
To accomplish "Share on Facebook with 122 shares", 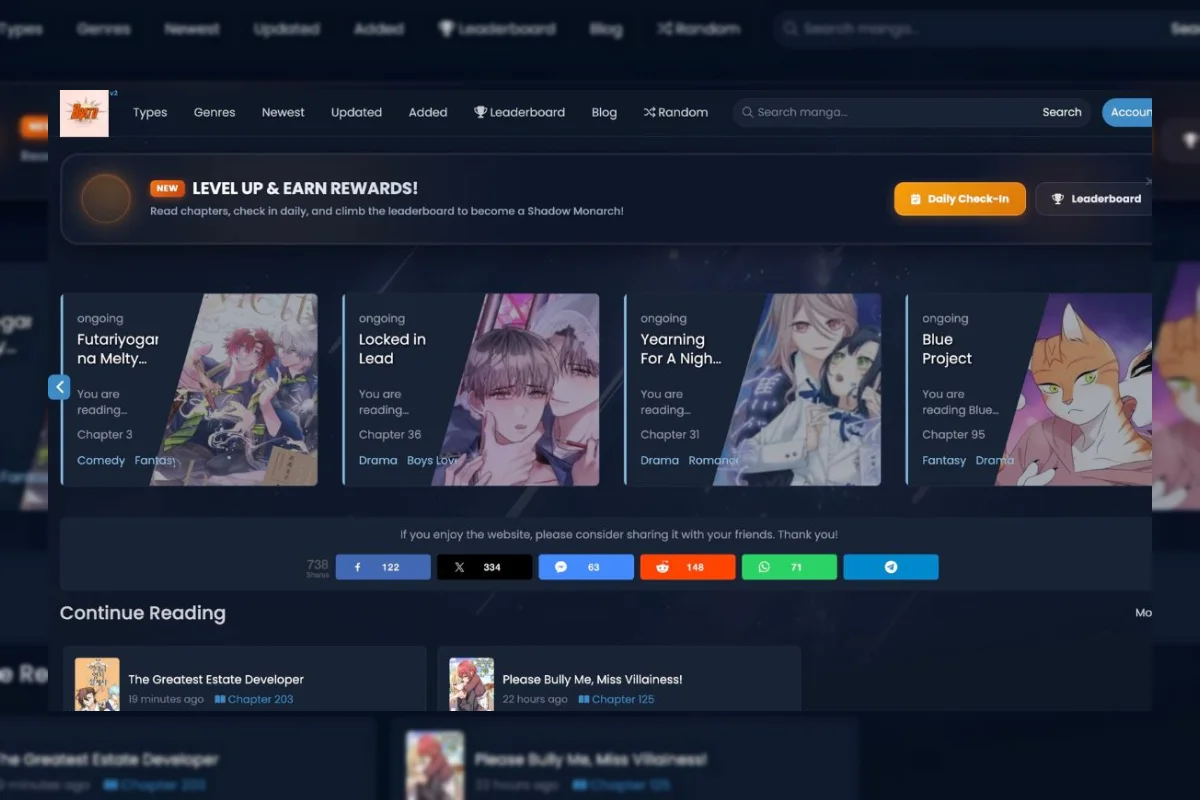I will click(x=383, y=567).
